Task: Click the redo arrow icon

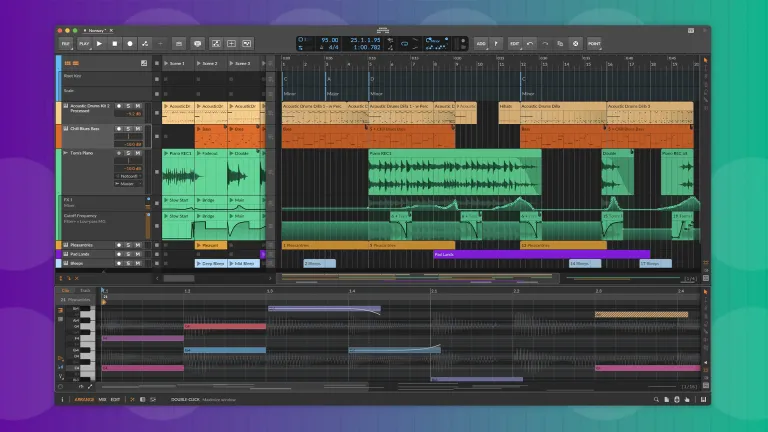Action: click(545, 44)
